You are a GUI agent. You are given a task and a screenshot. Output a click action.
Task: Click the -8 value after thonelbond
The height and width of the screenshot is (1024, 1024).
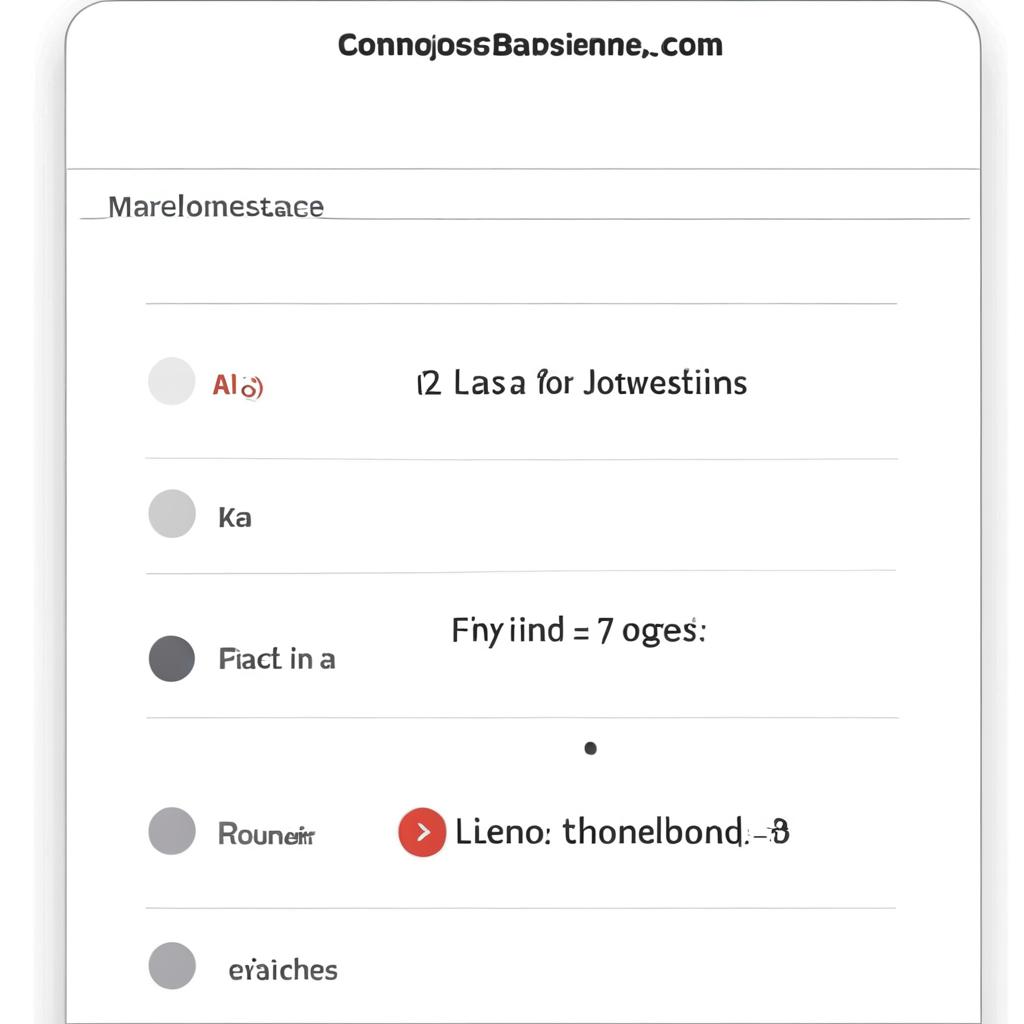[771, 833]
